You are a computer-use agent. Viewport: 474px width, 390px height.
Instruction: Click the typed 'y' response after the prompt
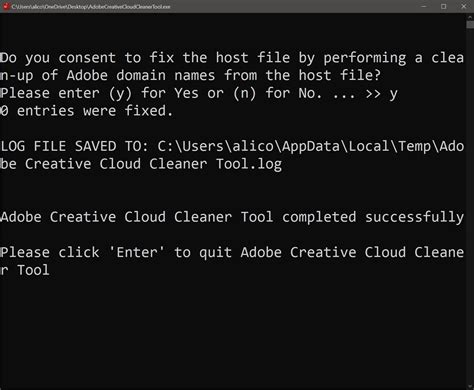tap(393, 94)
